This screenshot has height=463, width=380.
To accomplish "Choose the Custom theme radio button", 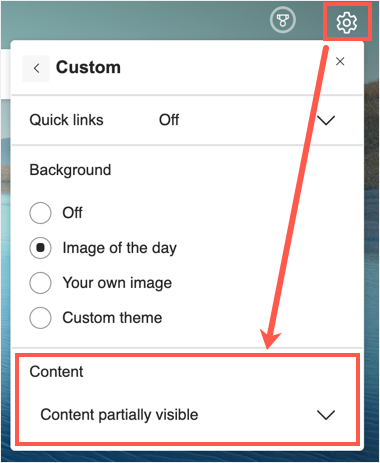I will [x=40, y=318].
